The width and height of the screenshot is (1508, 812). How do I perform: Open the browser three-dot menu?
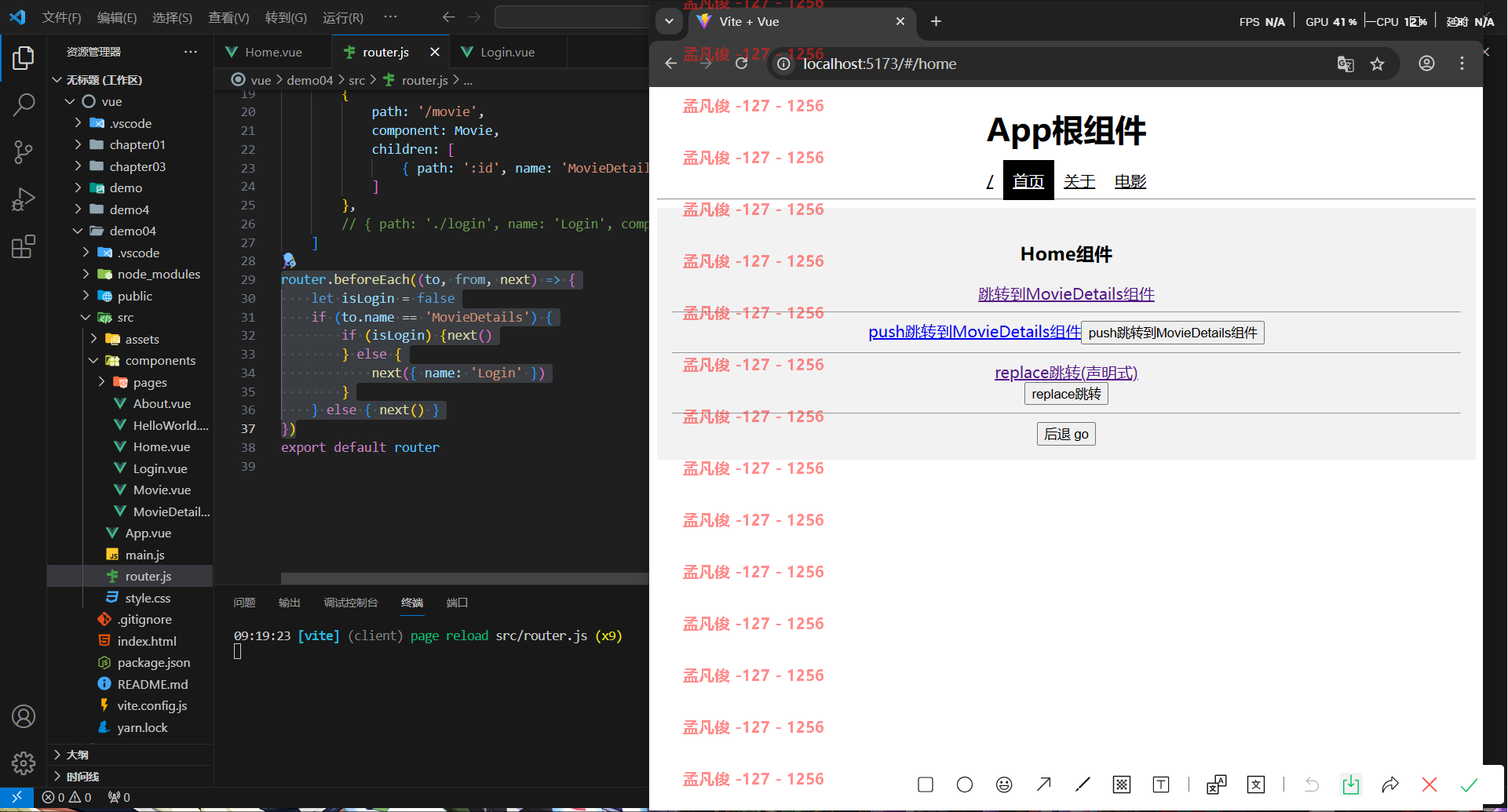coord(1462,64)
